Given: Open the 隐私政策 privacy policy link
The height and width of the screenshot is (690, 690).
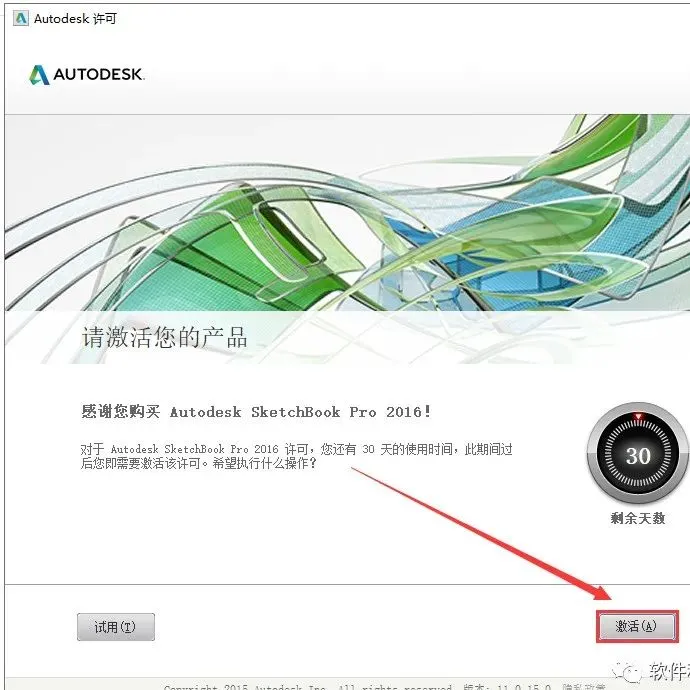Looking at the screenshot, I should coord(584,687).
